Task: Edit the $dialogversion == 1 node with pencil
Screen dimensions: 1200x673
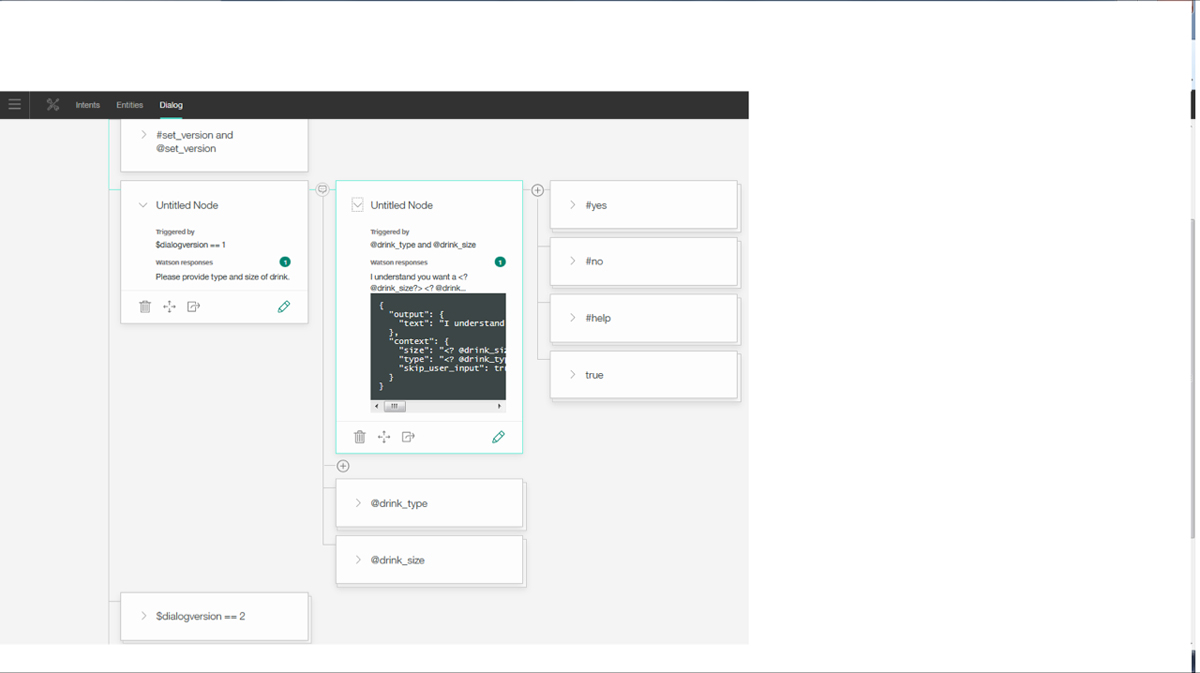Action: [284, 307]
